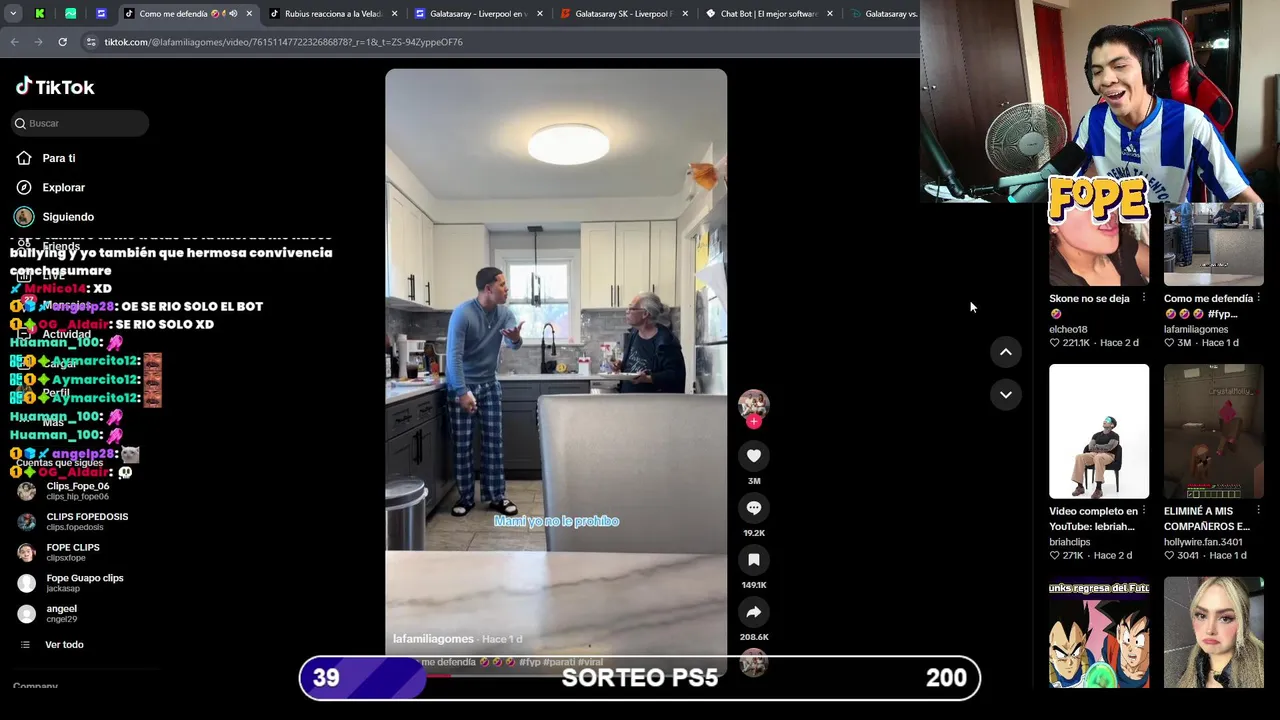1280x720 pixels.
Task: Click the sound disc avatar below share
Action: click(754, 662)
